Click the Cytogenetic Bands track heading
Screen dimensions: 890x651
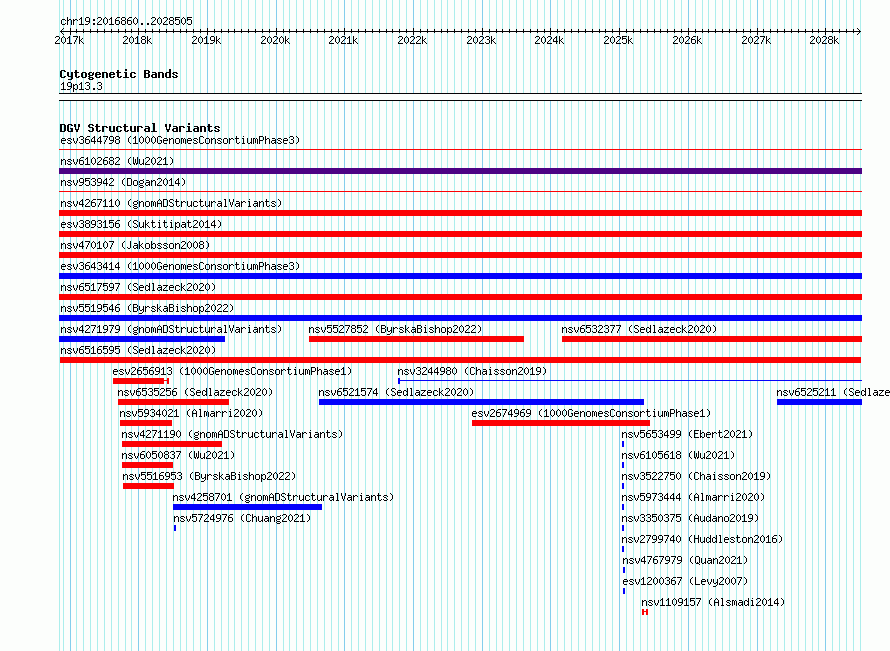119,74
